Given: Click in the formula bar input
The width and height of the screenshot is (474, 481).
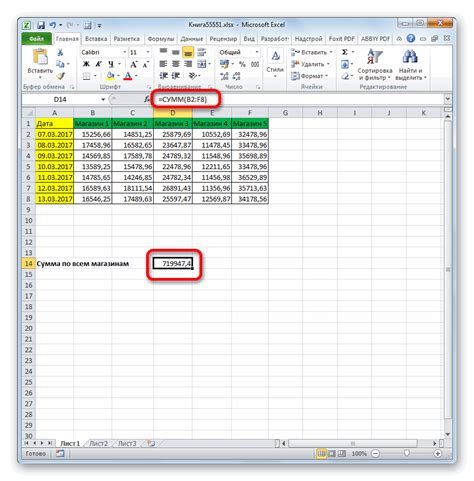Looking at the screenshot, I should (x=298, y=99).
